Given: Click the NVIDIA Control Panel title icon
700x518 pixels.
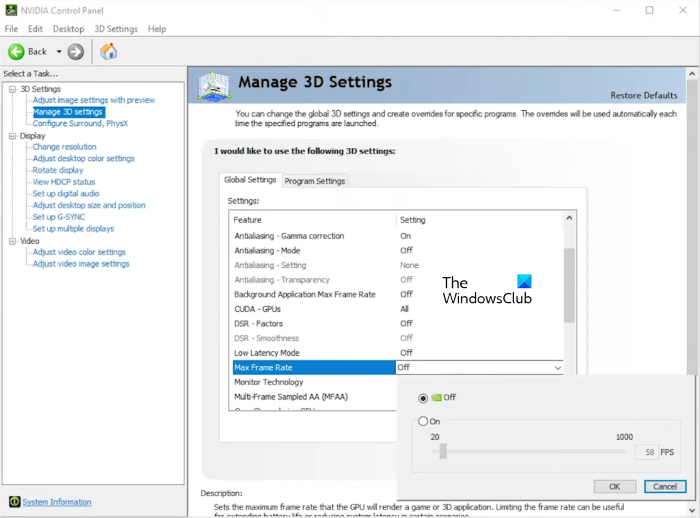Looking at the screenshot, I should pos(10,10).
